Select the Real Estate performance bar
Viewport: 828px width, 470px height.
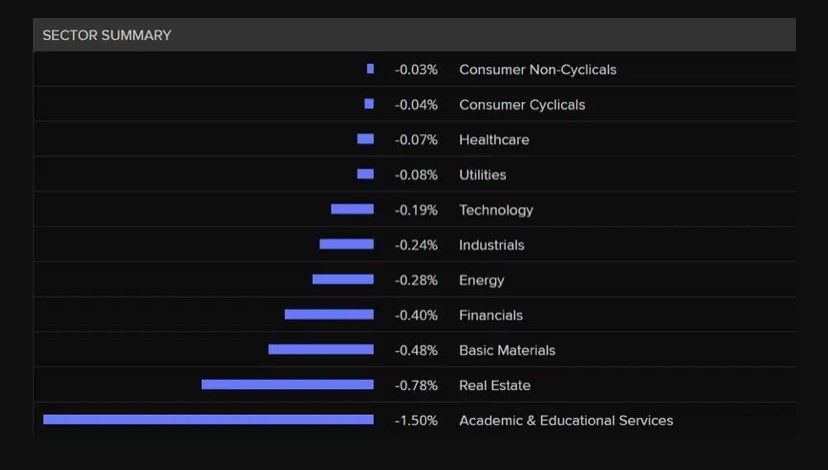(x=287, y=385)
